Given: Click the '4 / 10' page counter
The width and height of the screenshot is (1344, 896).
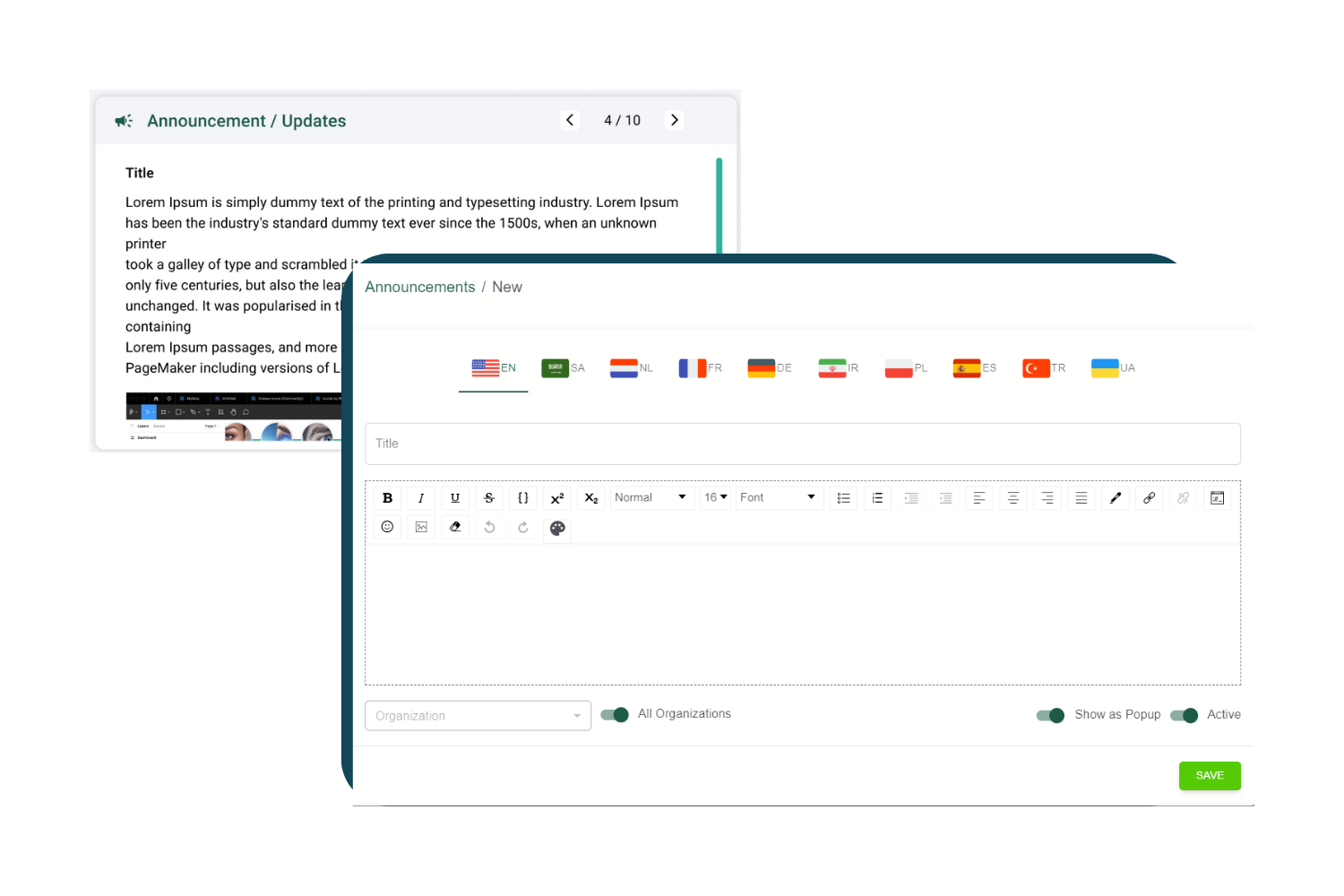Looking at the screenshot, I should point(622,120).
